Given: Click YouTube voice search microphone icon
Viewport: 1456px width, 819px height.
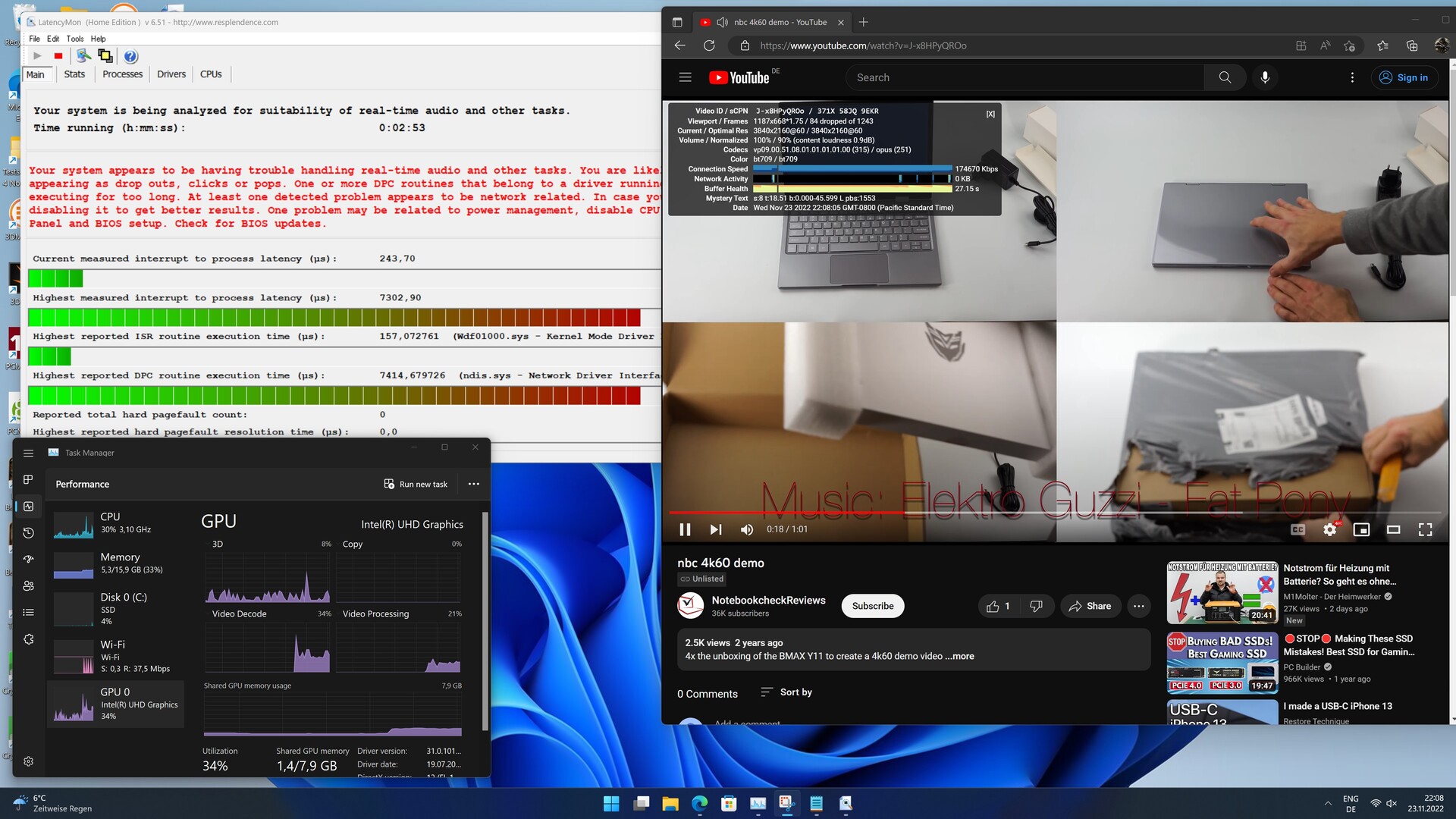Looking at the screenshot, I should (x=1265, y=77).
